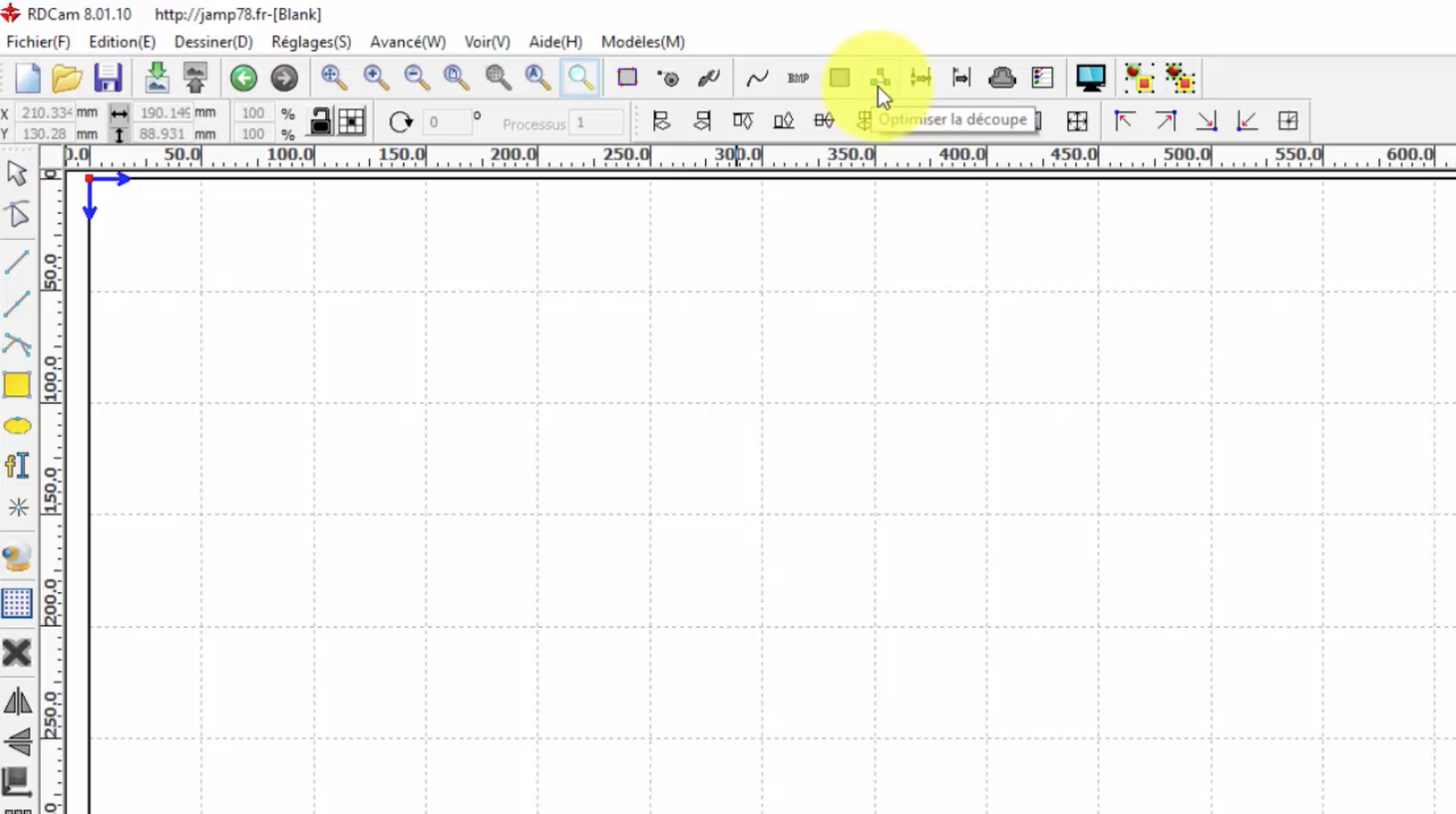The image size is (1456, 814).
Task: Select the rectangle drawing tool in sidebar
Action: [17, 385]
